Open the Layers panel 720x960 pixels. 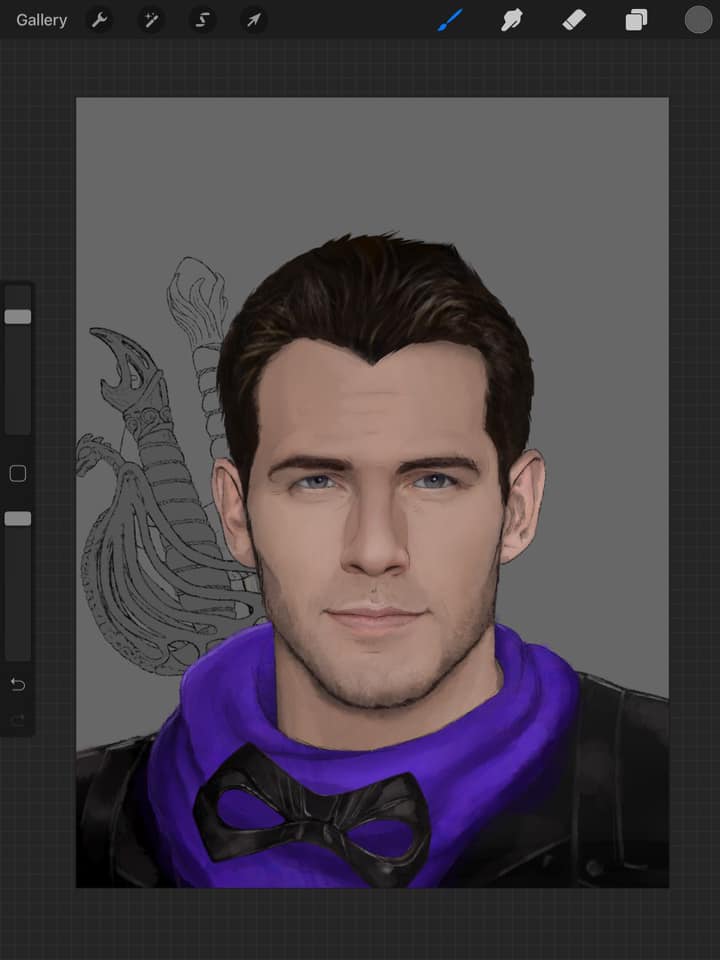[636, 20]
